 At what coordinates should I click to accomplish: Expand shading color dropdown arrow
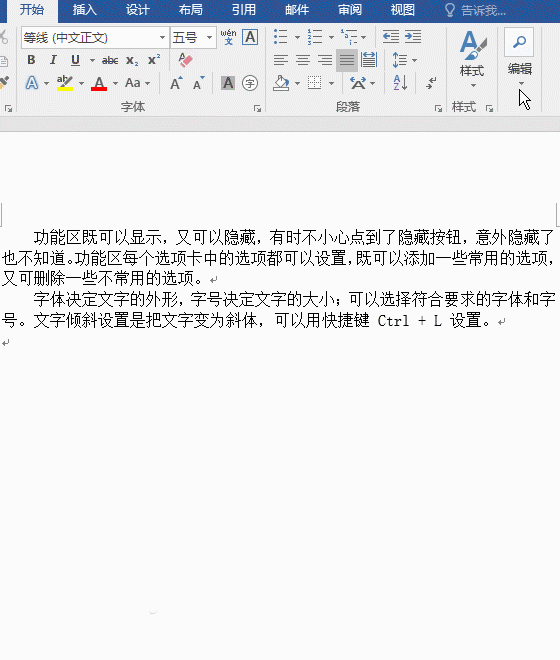pos(297,83)
